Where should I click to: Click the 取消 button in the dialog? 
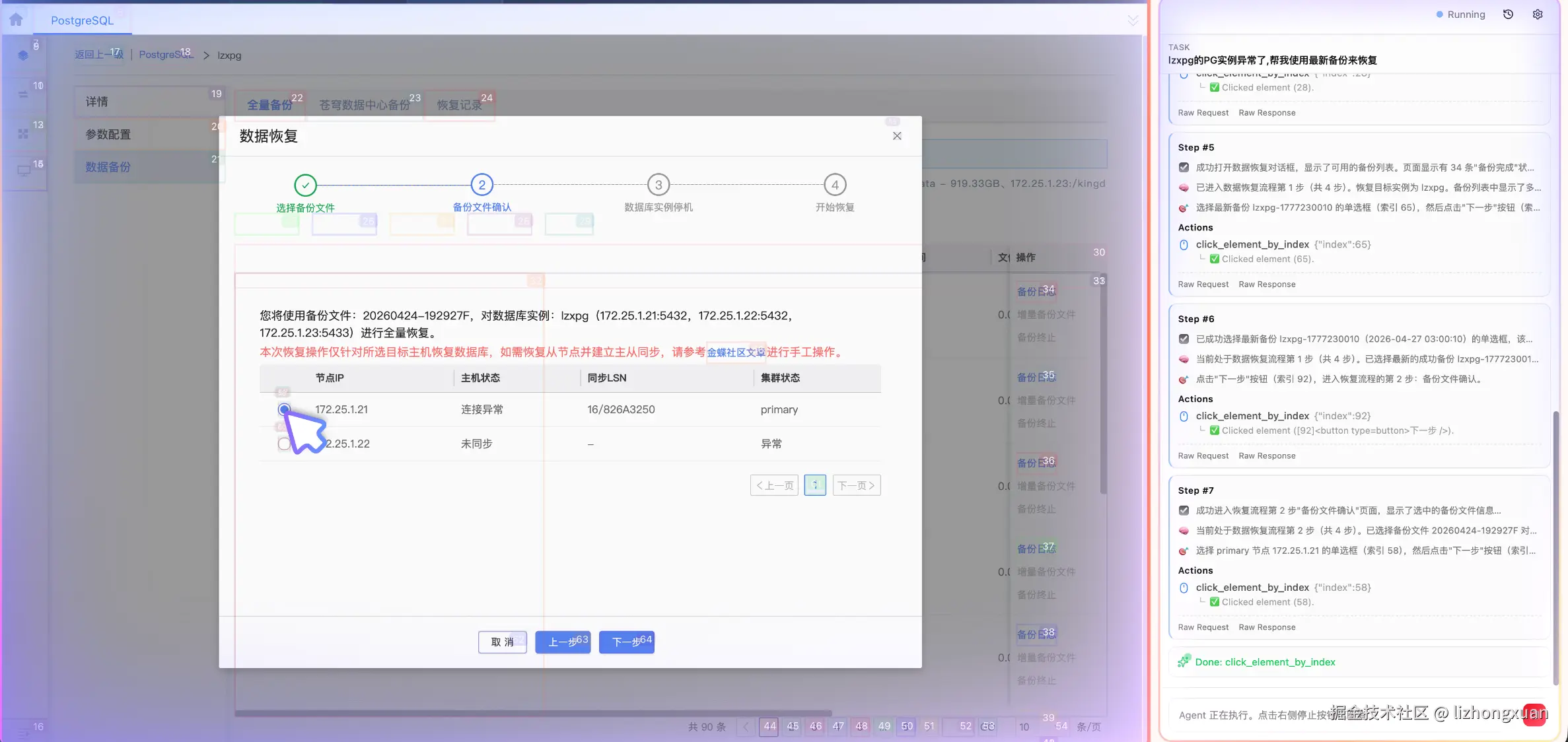point(503,642)
